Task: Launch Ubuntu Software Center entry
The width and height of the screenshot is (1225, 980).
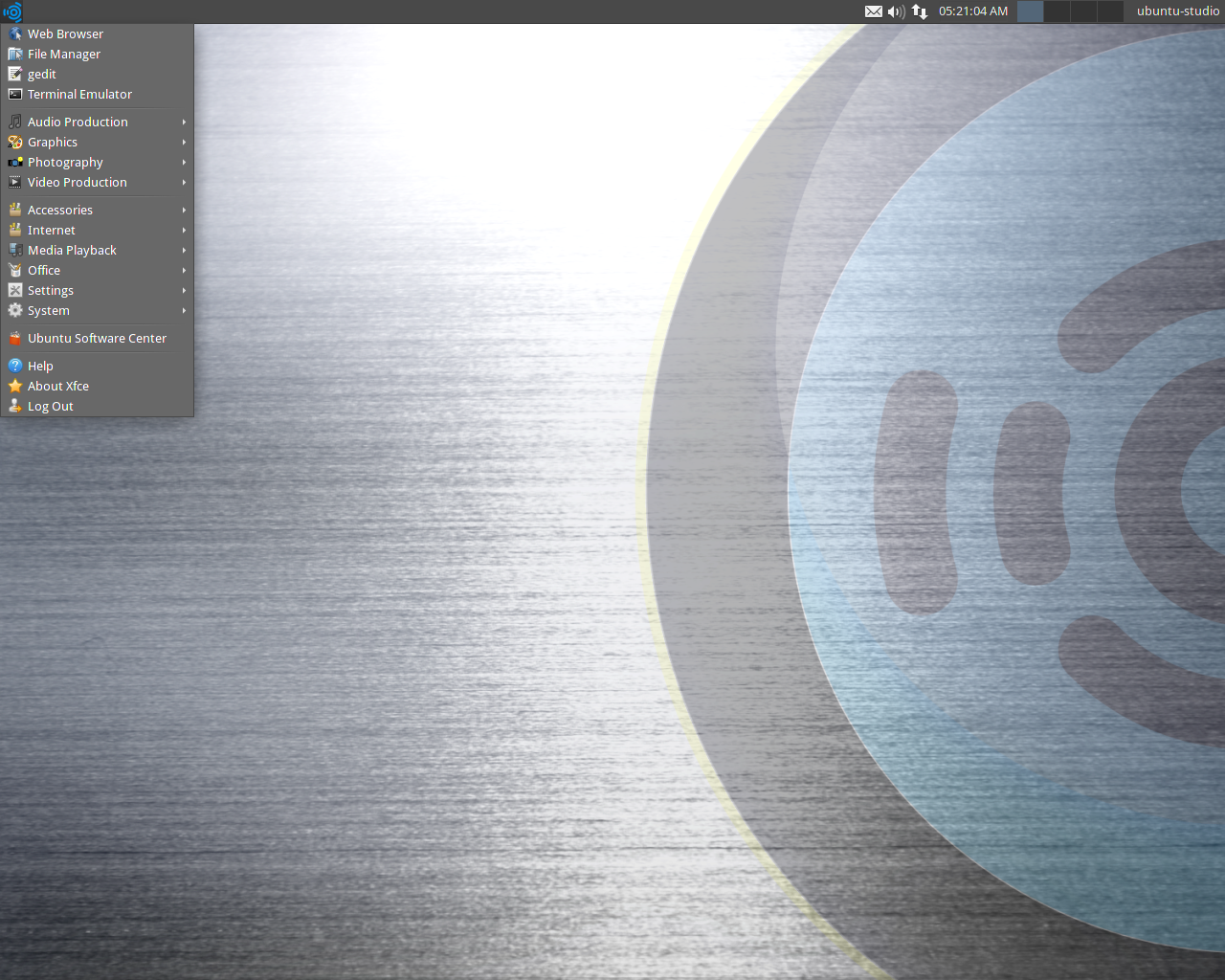Action: 97,338
